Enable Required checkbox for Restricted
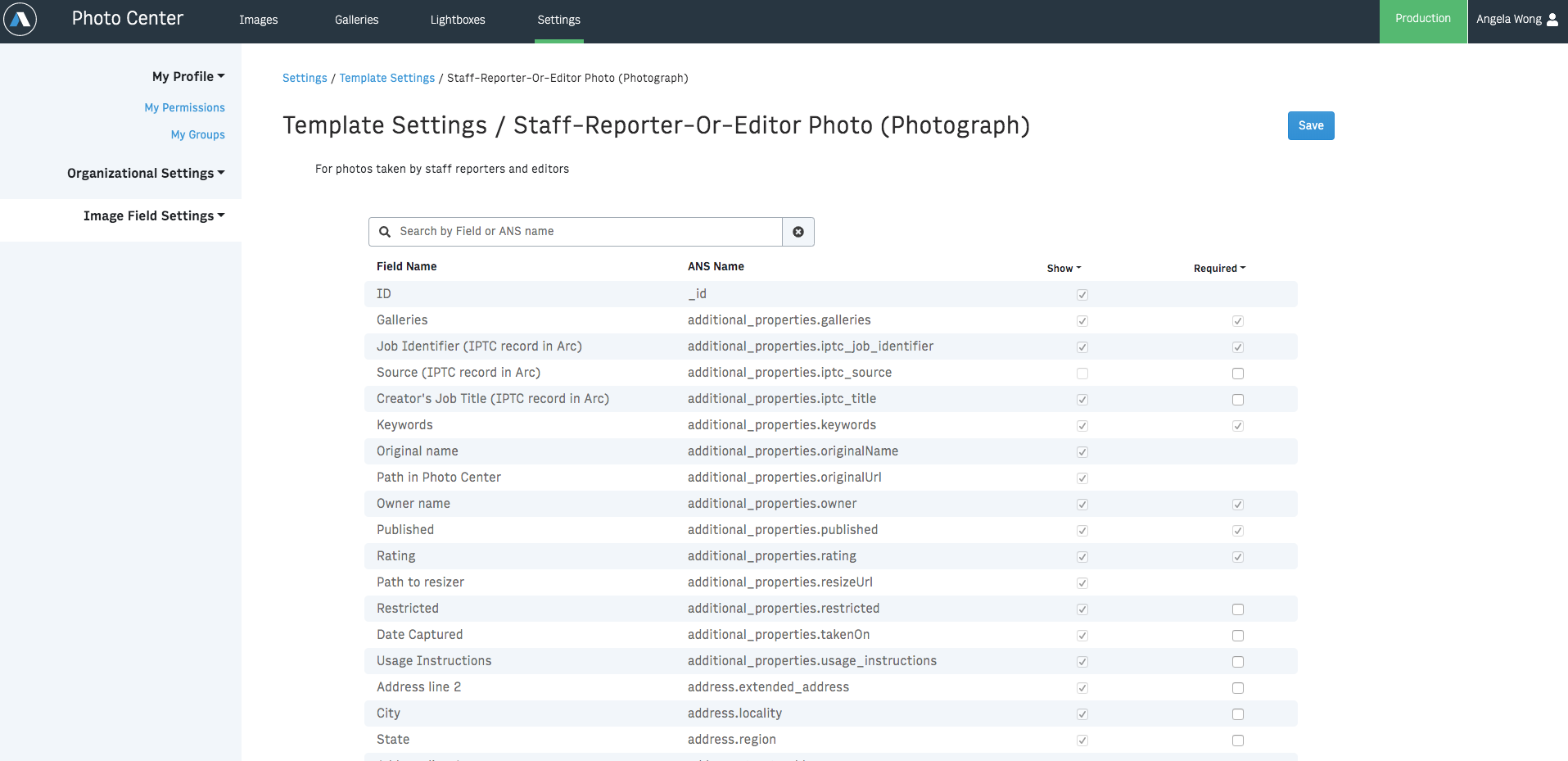 pyautogui.click(x=1238, y=609)
